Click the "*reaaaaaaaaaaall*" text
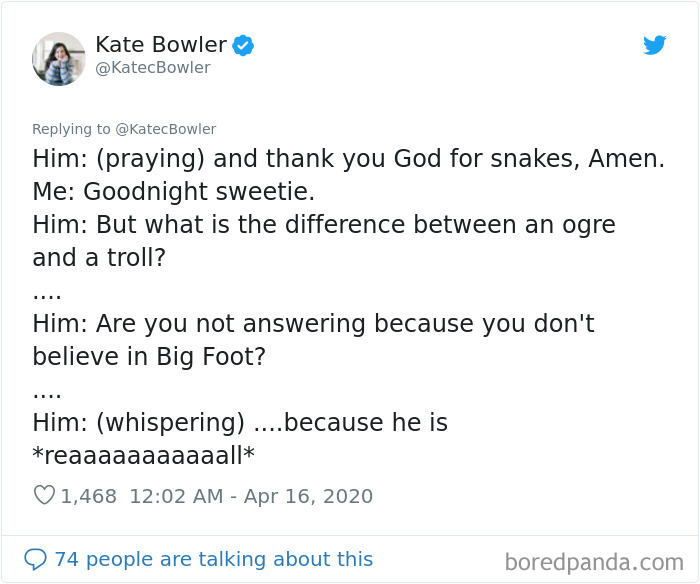700x584 pixels. (144, 456)
